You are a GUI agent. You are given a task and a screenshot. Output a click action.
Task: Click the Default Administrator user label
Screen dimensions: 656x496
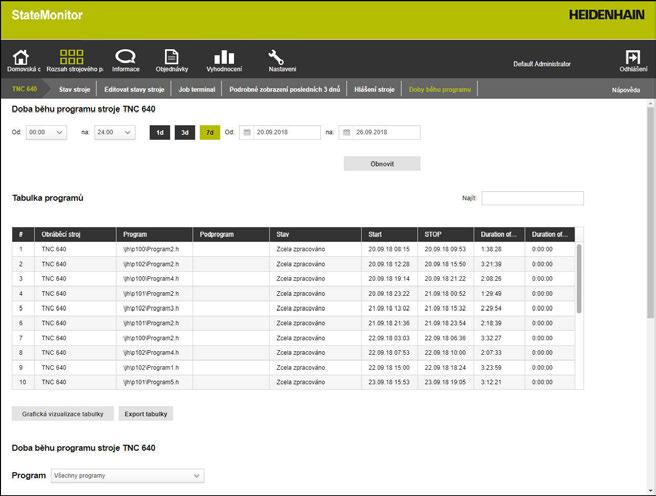click(542, 64)
